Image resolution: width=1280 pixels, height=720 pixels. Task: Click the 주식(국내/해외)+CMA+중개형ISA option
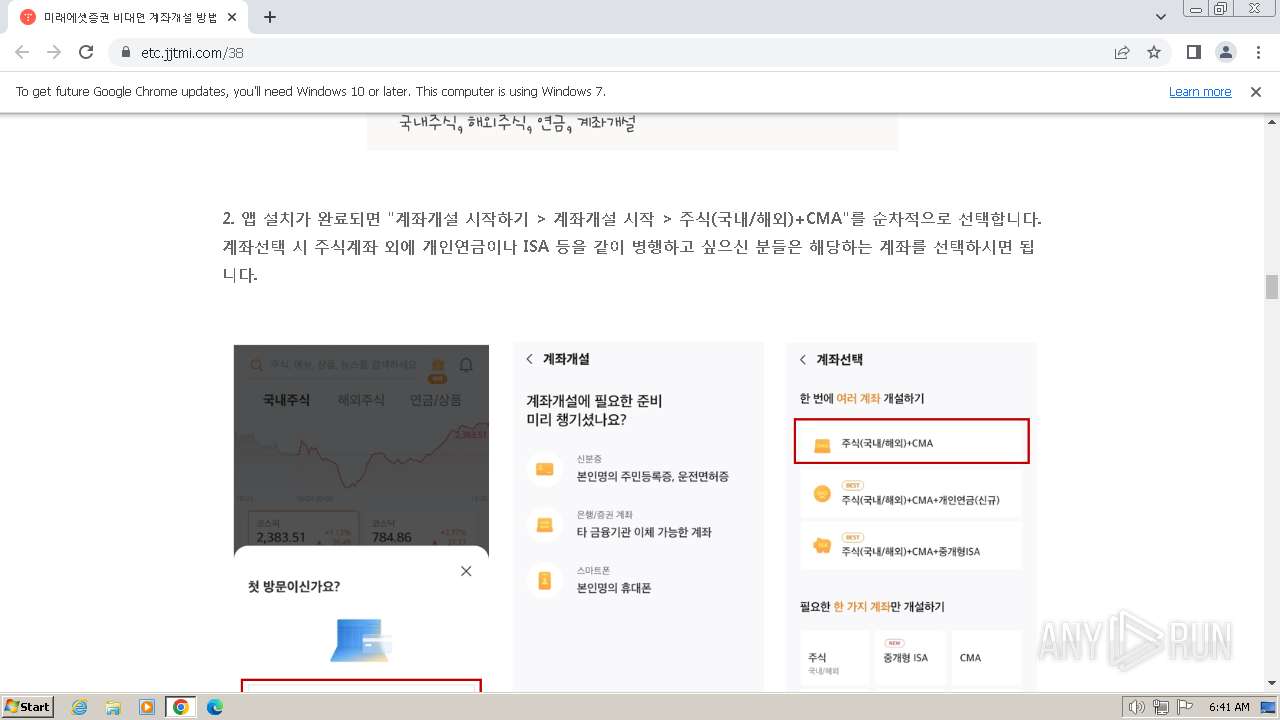(911, 546)
